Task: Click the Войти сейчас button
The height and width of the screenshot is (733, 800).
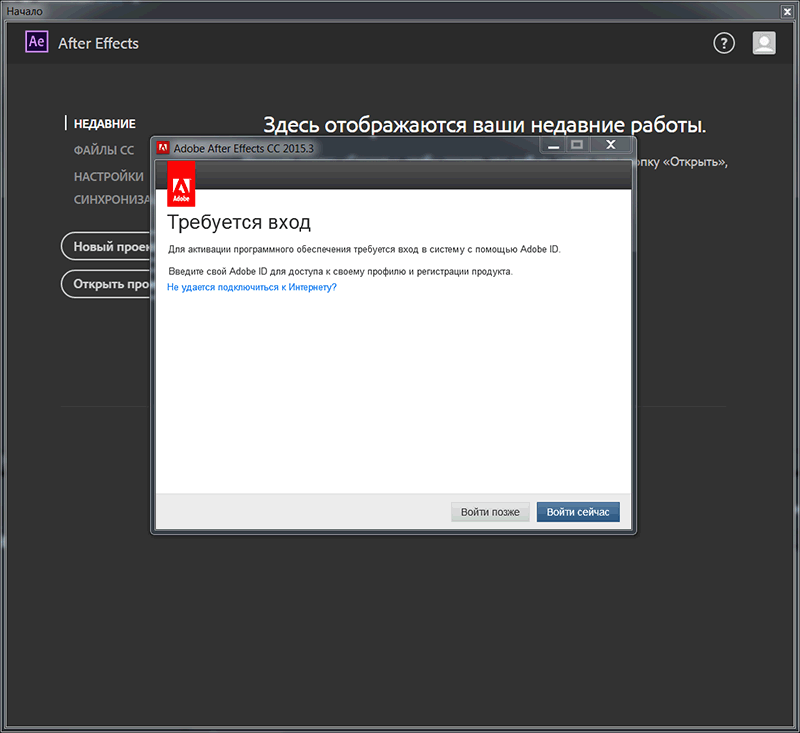Action: point(578,512)
